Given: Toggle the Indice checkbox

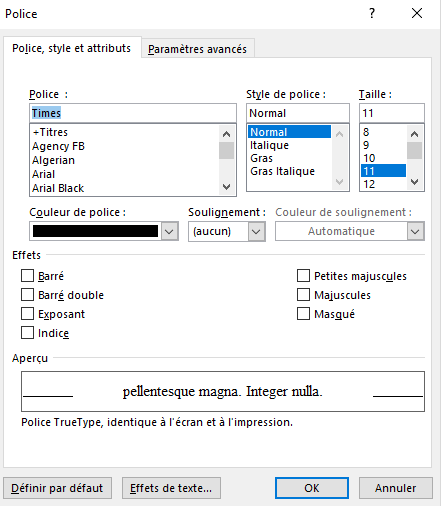Looking at the screenshot, I should 27,333.
